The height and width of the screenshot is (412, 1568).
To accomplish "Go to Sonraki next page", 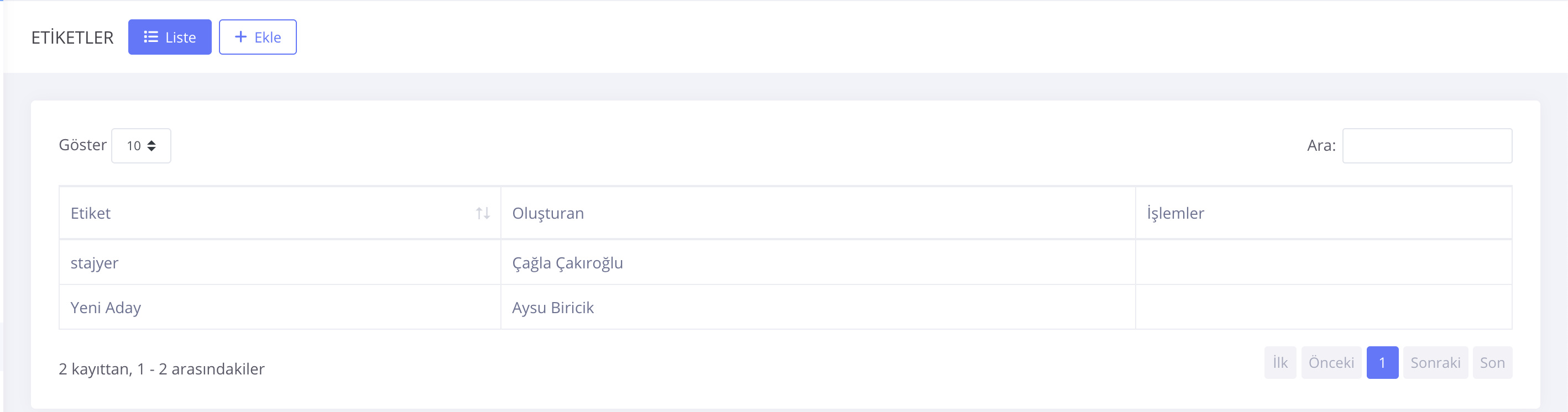I will [x=1435, y=363].
